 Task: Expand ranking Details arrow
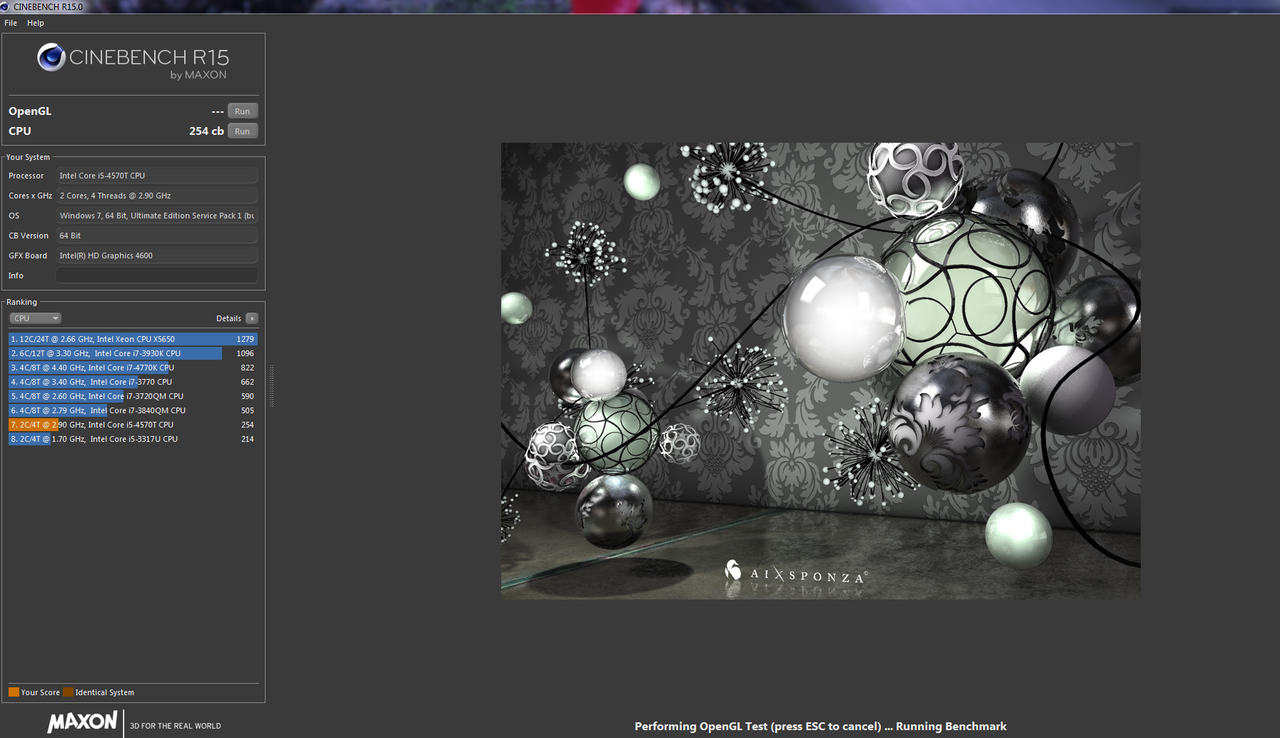[251, 318]
